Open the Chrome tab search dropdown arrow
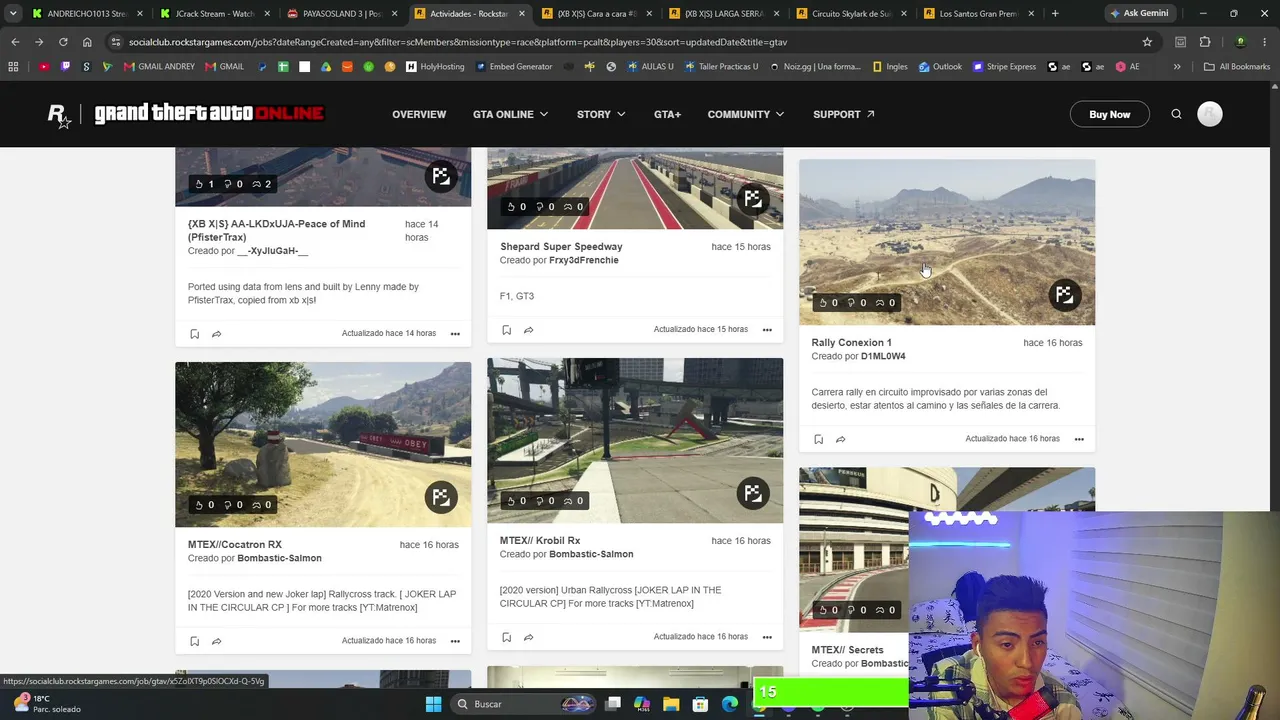This screenshot has width=1280, height=720. click(13, 14)
